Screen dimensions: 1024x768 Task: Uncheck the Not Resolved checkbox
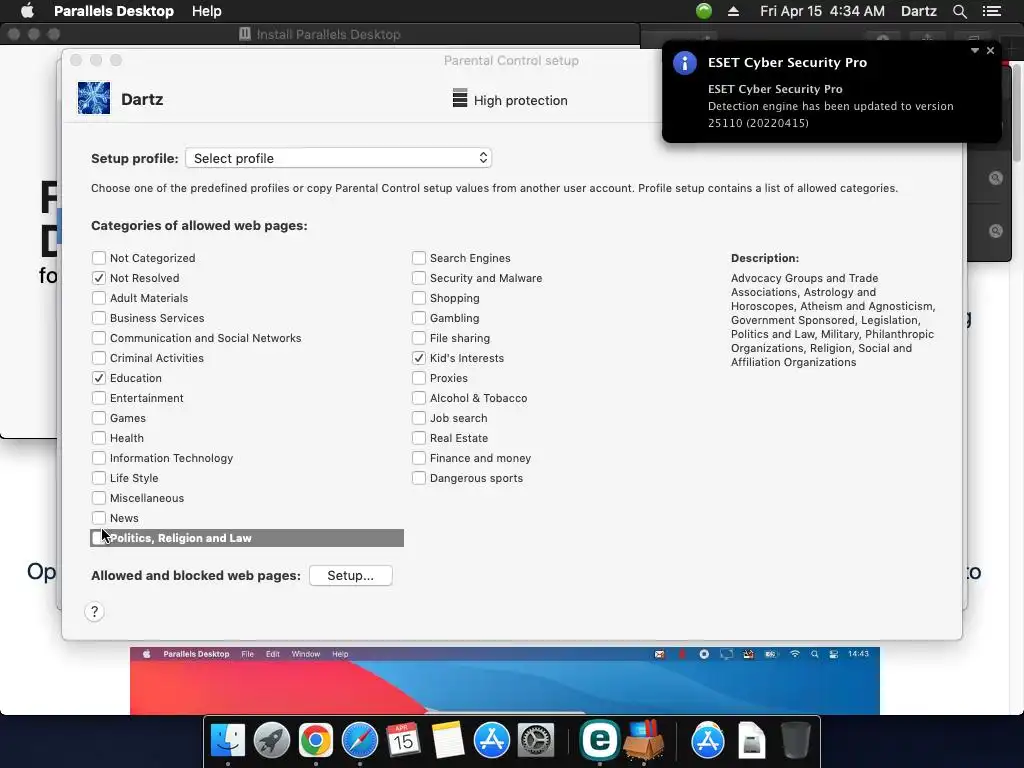(99, 278)
